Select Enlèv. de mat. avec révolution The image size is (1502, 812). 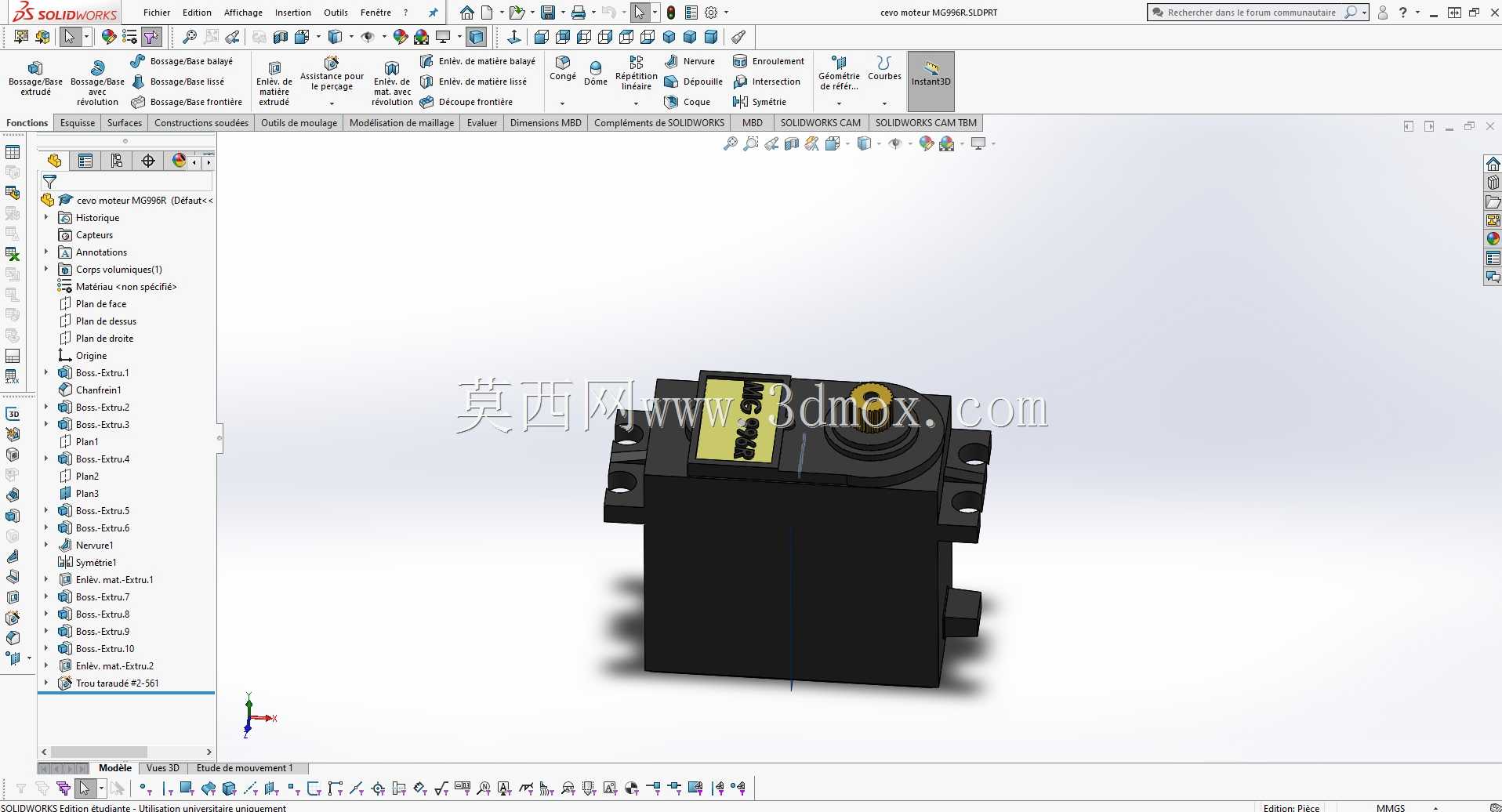(392, 82)
